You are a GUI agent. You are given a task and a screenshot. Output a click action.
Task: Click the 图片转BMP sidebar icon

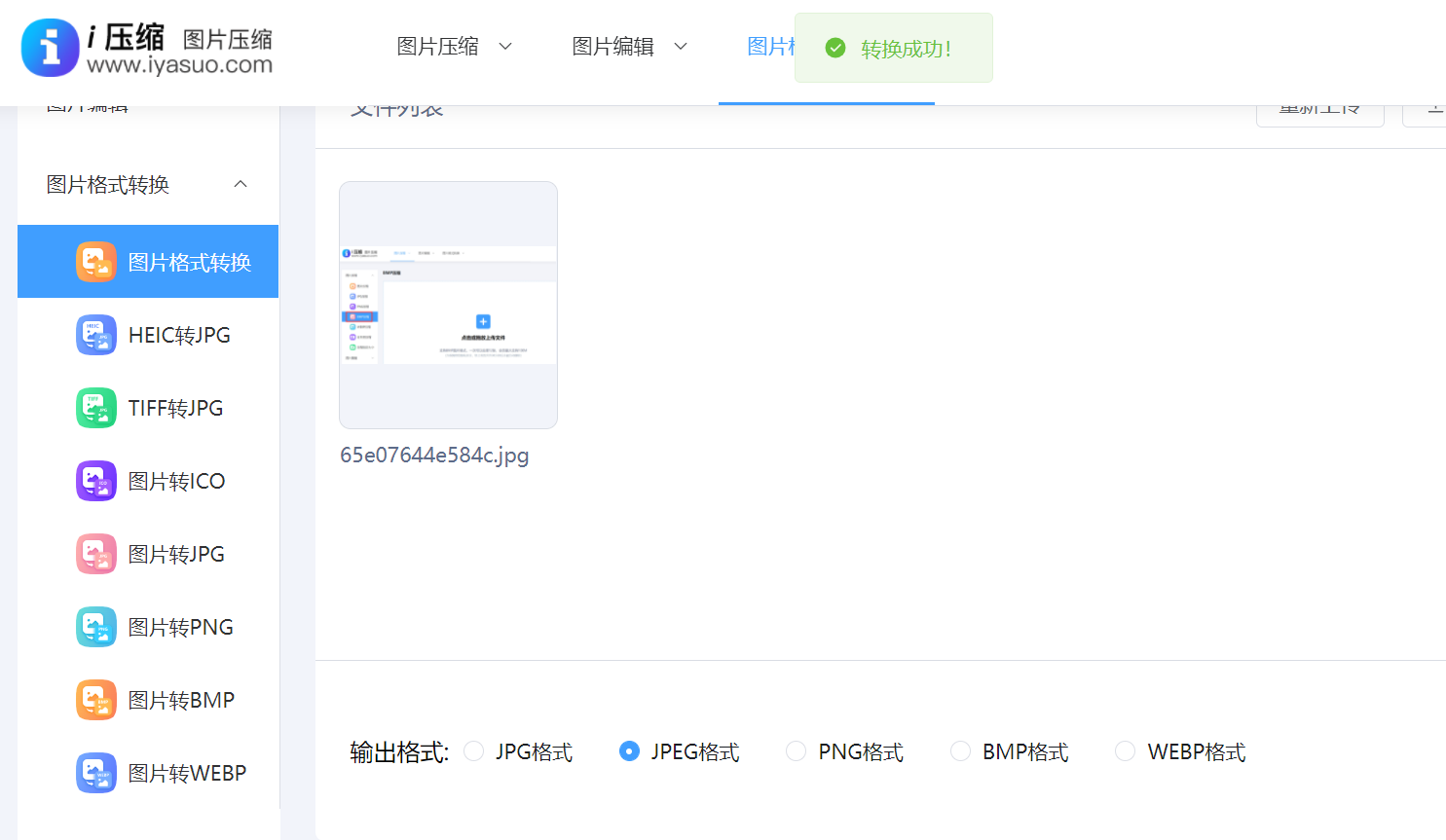coord(95,699)
